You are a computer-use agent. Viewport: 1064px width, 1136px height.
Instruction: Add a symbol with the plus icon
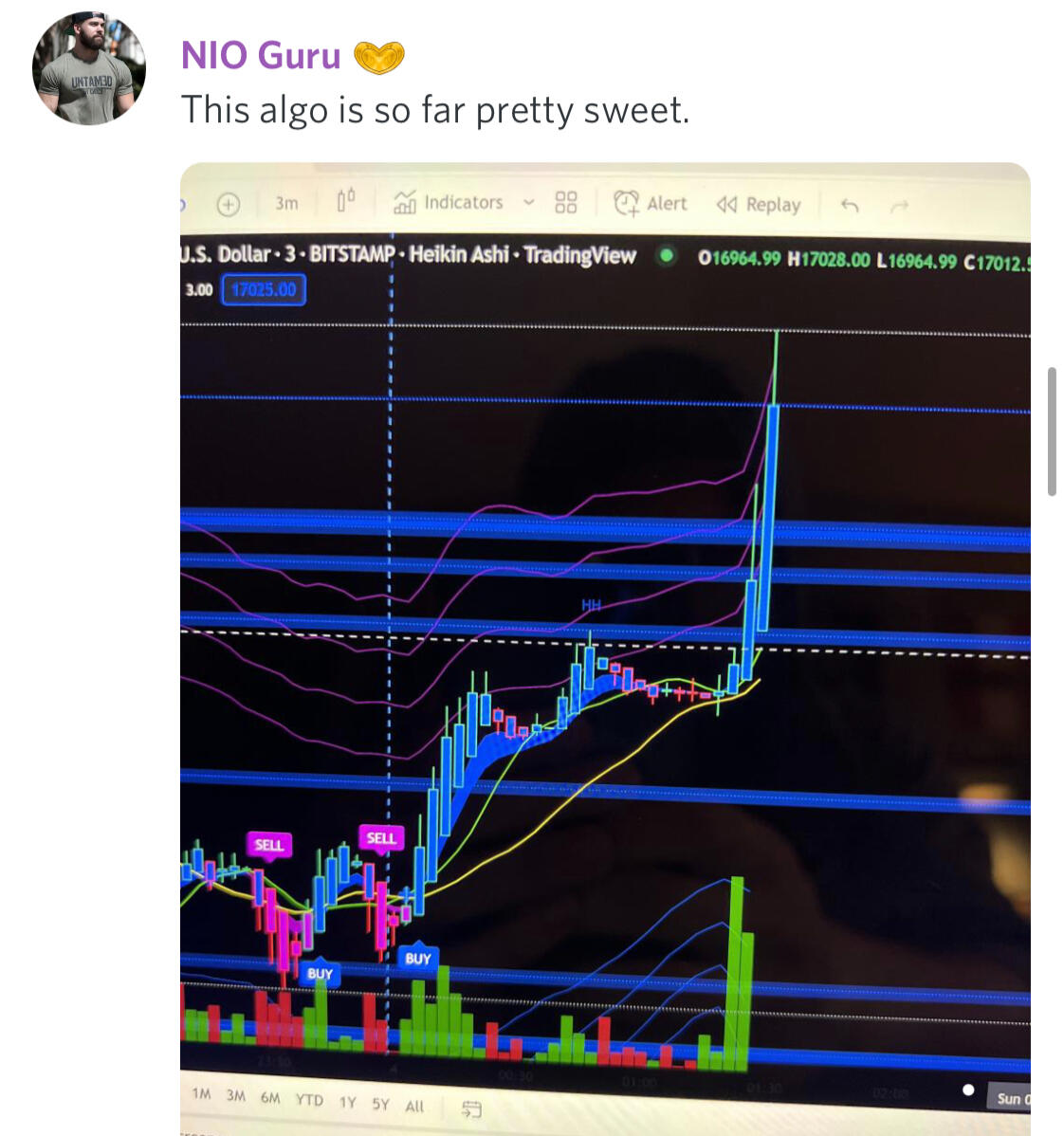tap(229, 205)
